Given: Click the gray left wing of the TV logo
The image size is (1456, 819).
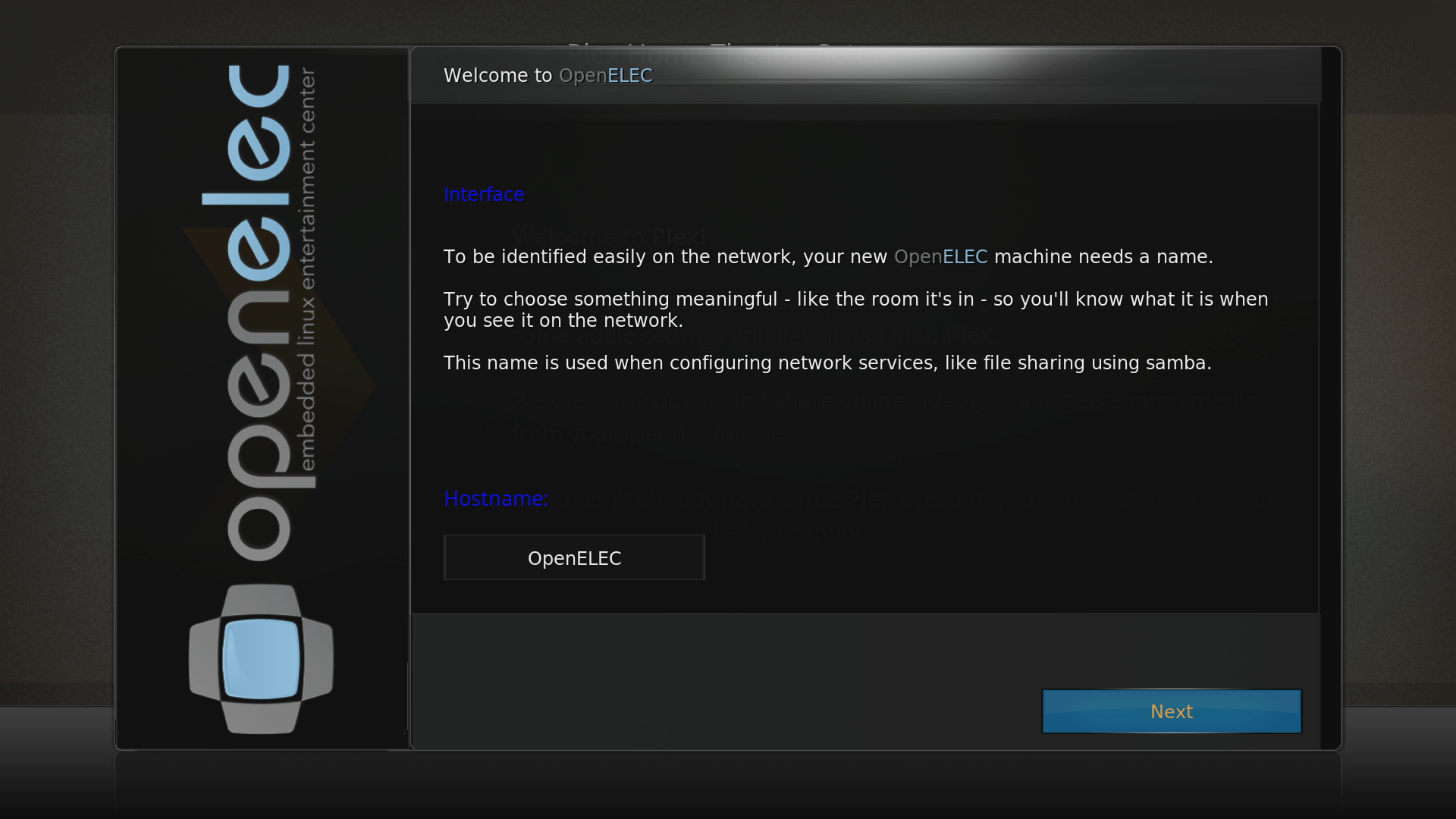Looking at the screenshot, I should pyautogui.click(x=204, y=658).
